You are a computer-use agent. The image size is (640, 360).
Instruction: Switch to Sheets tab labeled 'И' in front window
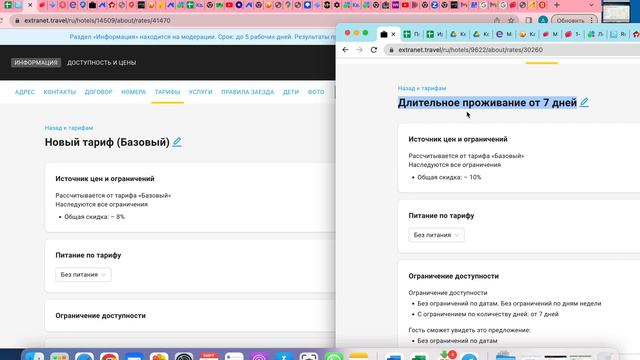pyautogui.click(x=435, y=35)
